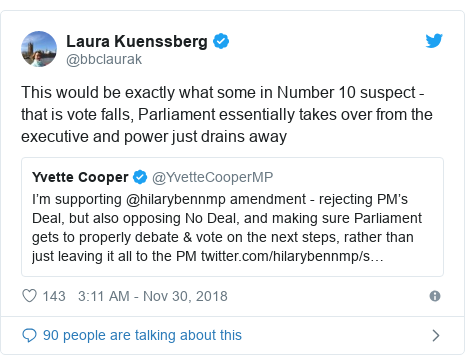
Task: Open the Yvette Cooper name link
Action: (x=80, y=177)
